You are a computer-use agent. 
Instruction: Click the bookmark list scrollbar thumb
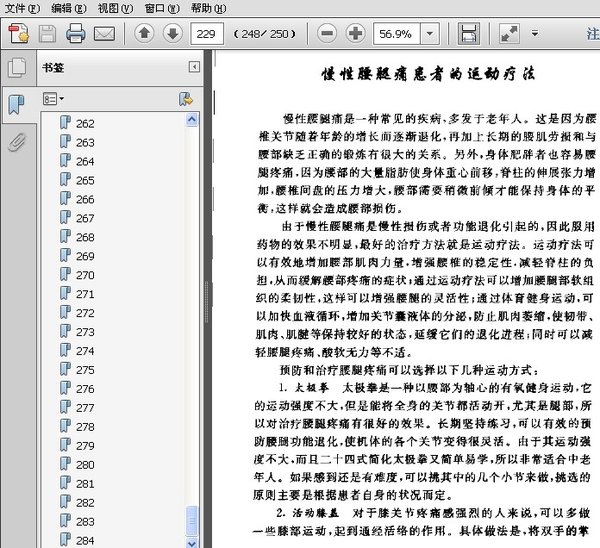coord(192,520)
